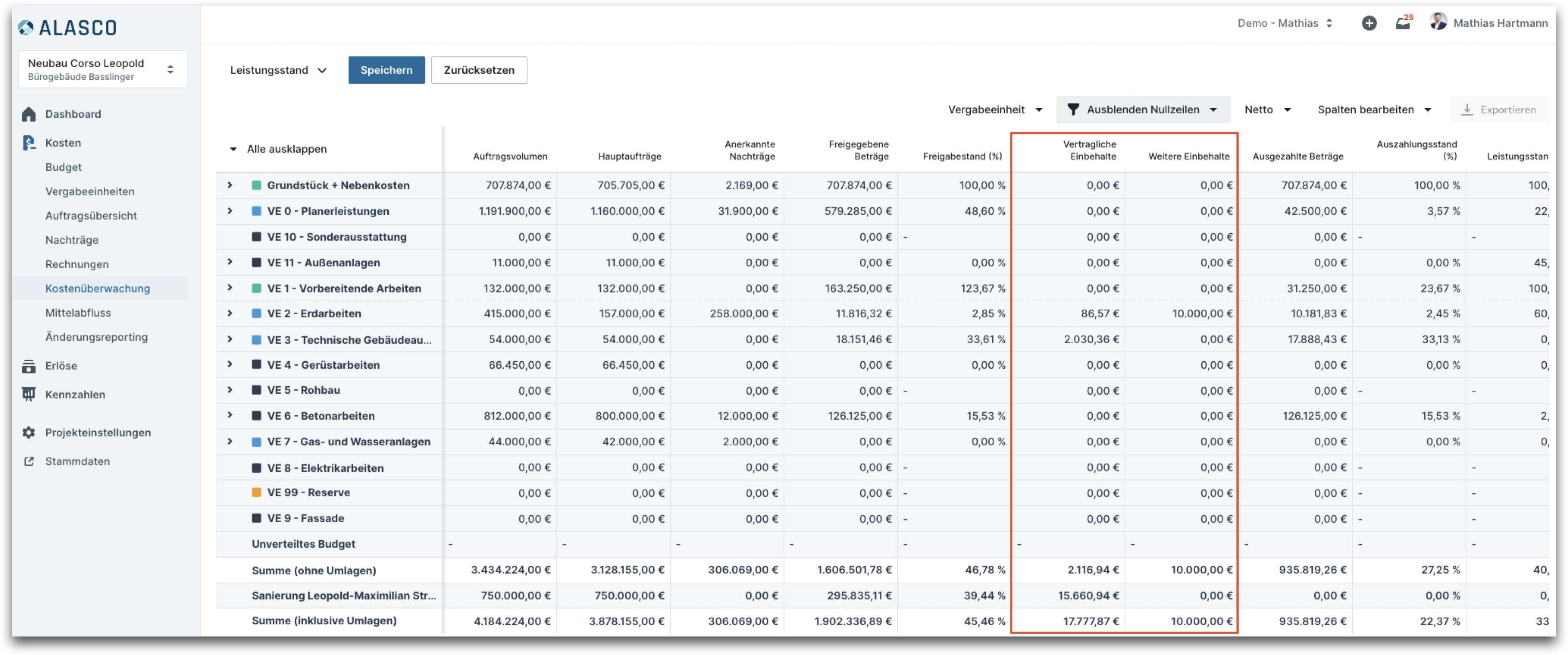Expand the VE 1 - Vorbereitende Arbeiten row
Image resolution: width=1568 pixels, height=655 pixels.
pos(230,288)
